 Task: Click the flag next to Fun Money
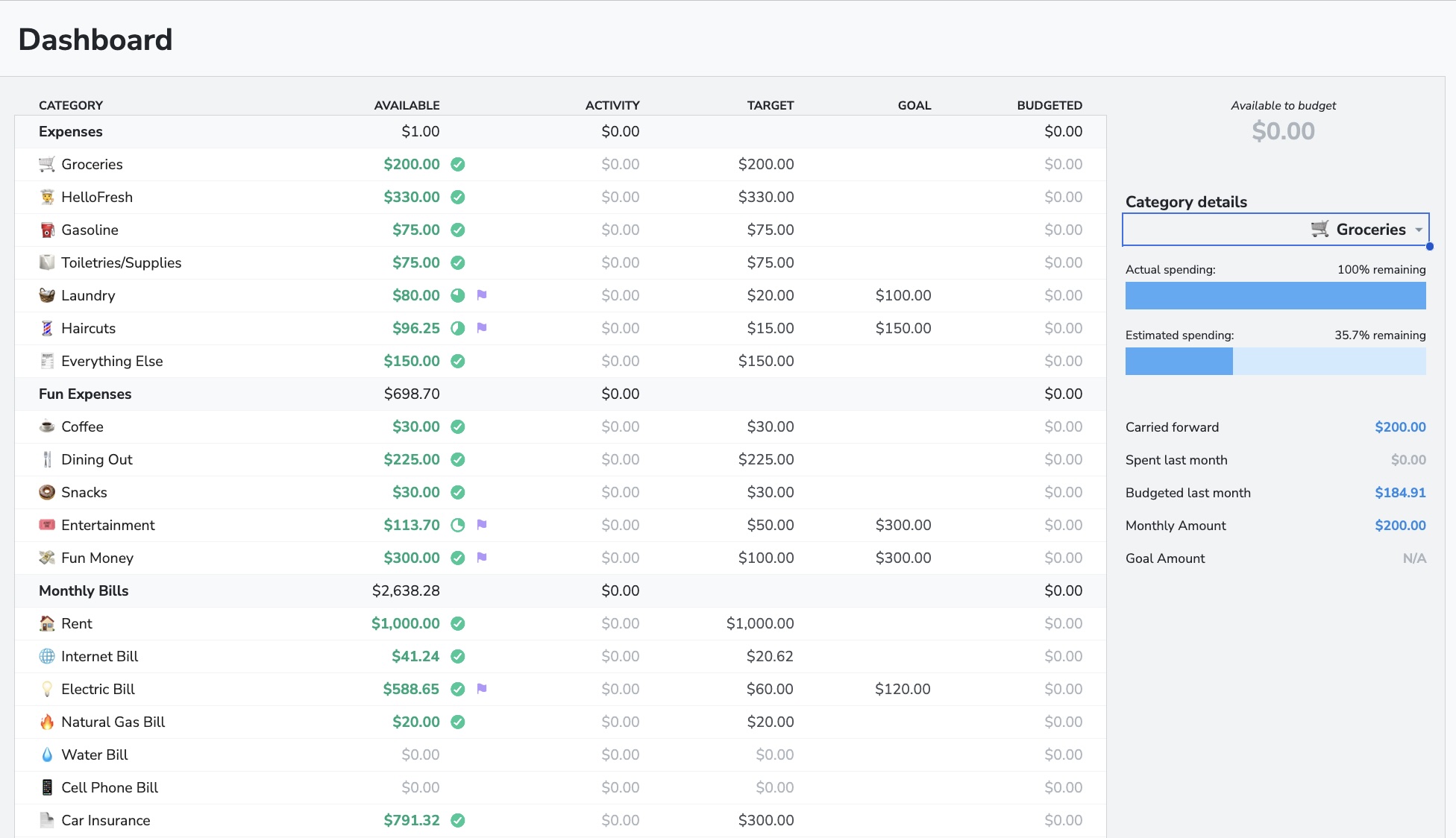click(482, 558)
